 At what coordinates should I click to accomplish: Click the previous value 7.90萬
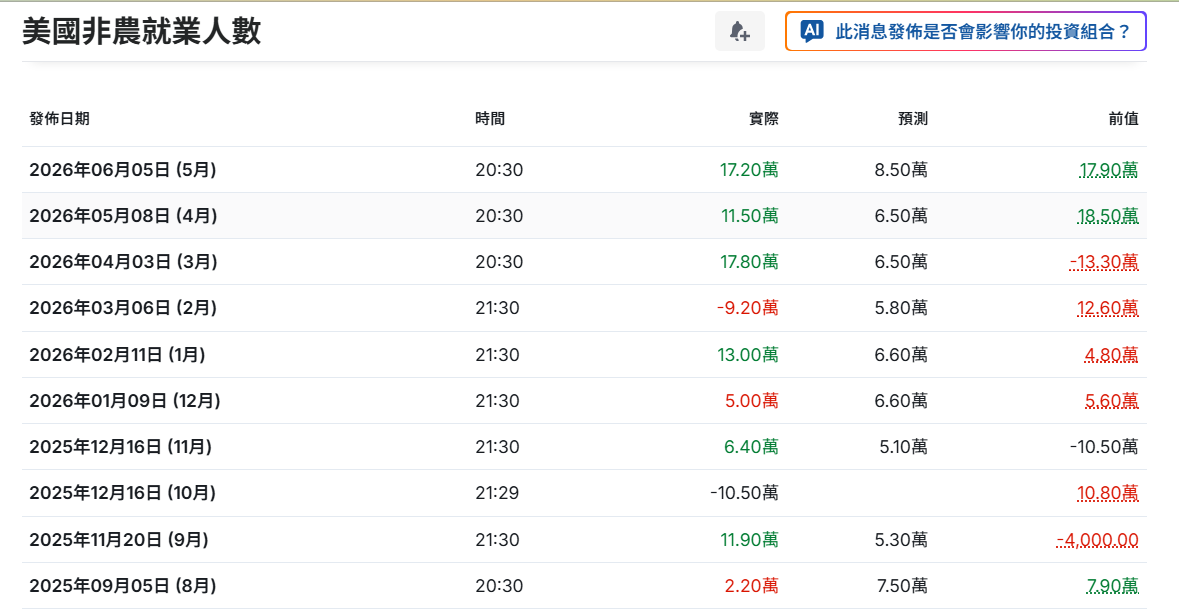1112,586
